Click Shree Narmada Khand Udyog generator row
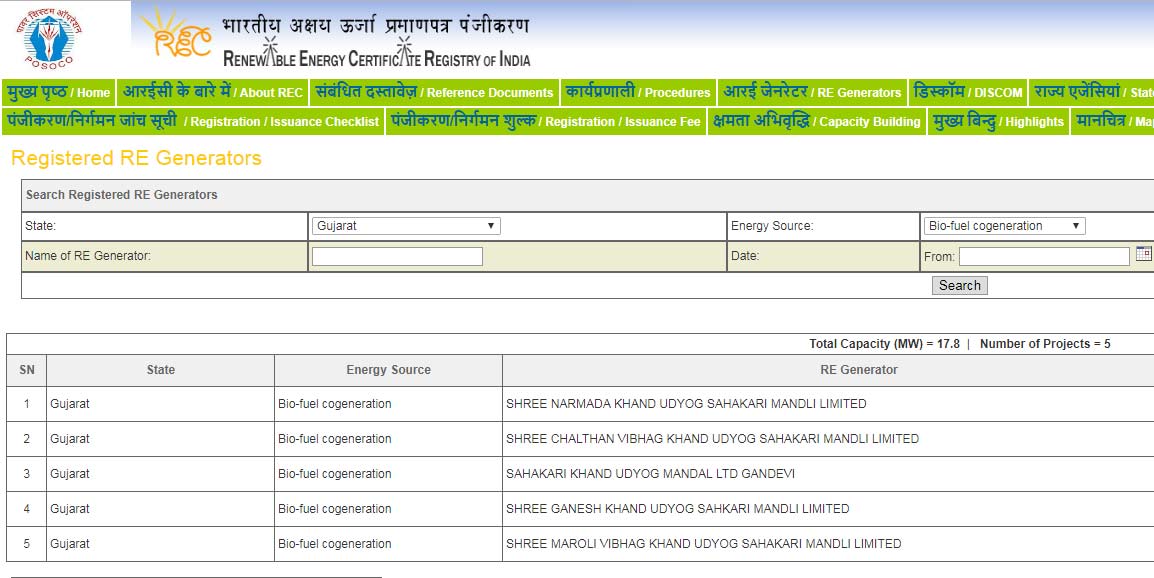1154x578 pixels. [x=686, y=404]
